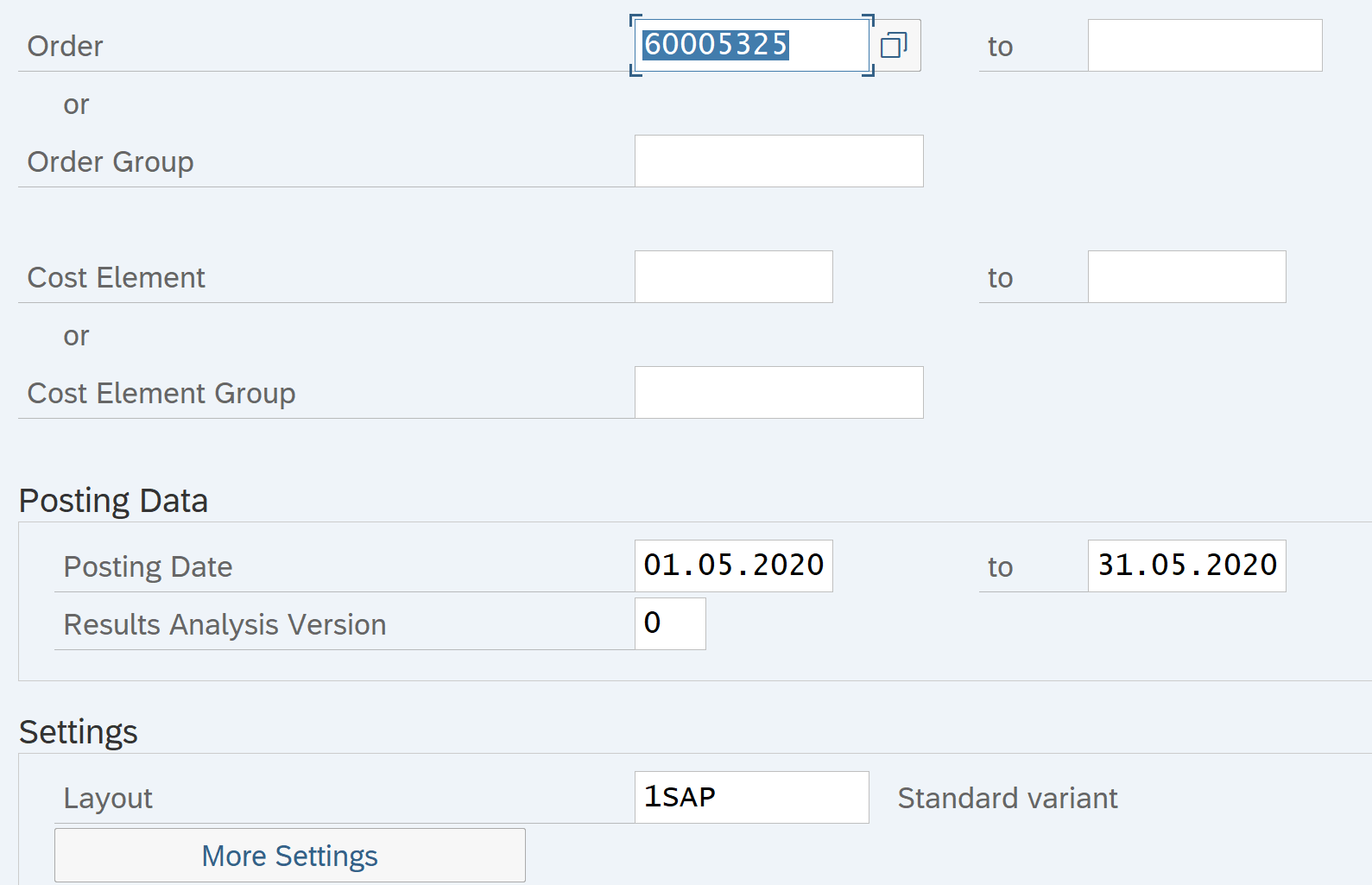Click the Posting Date start field 01.05.2020
The height and width of the screenshot is (885, 1372).
[733, 566]
